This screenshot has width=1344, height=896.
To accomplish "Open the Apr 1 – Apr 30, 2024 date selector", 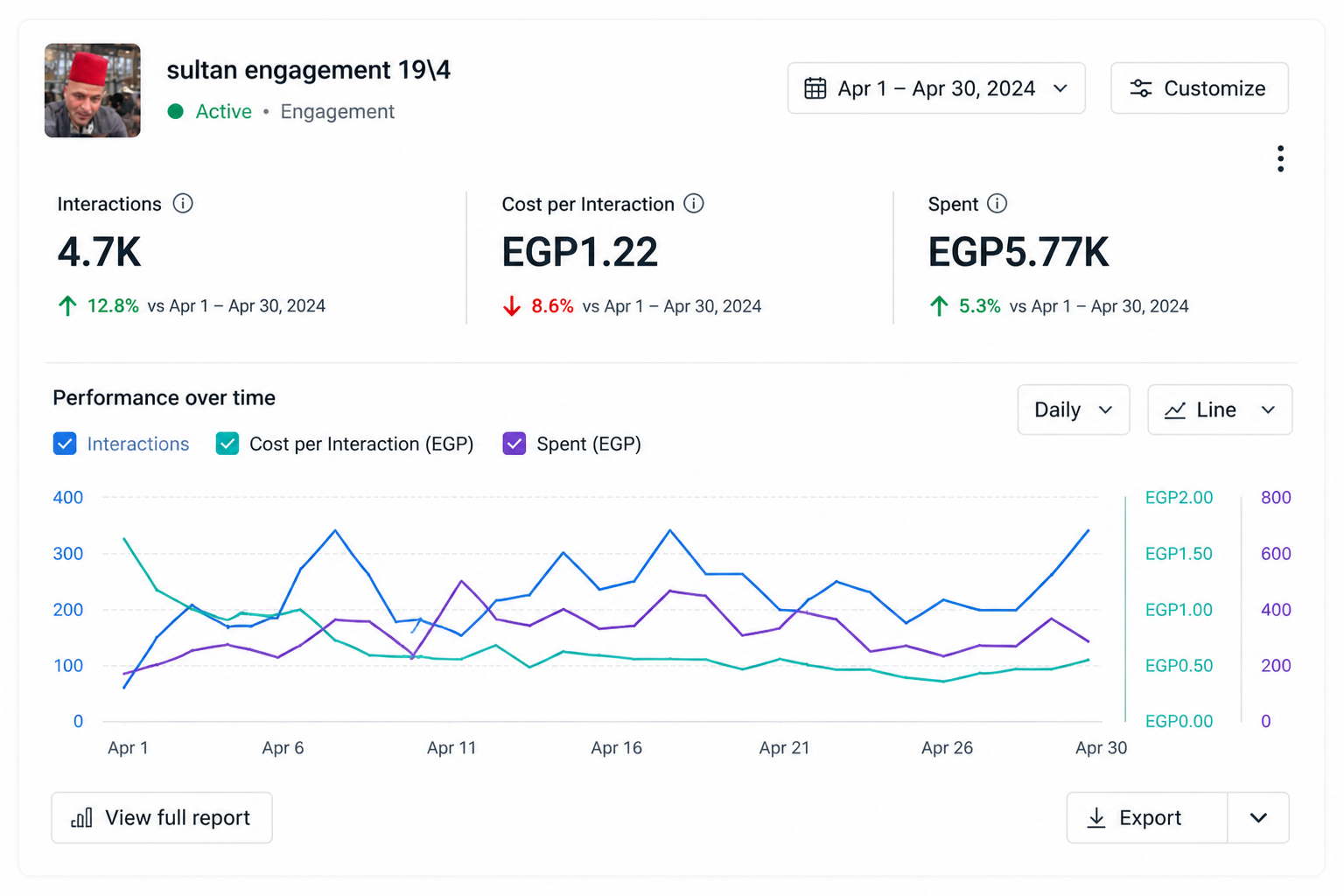I will 936,88.
